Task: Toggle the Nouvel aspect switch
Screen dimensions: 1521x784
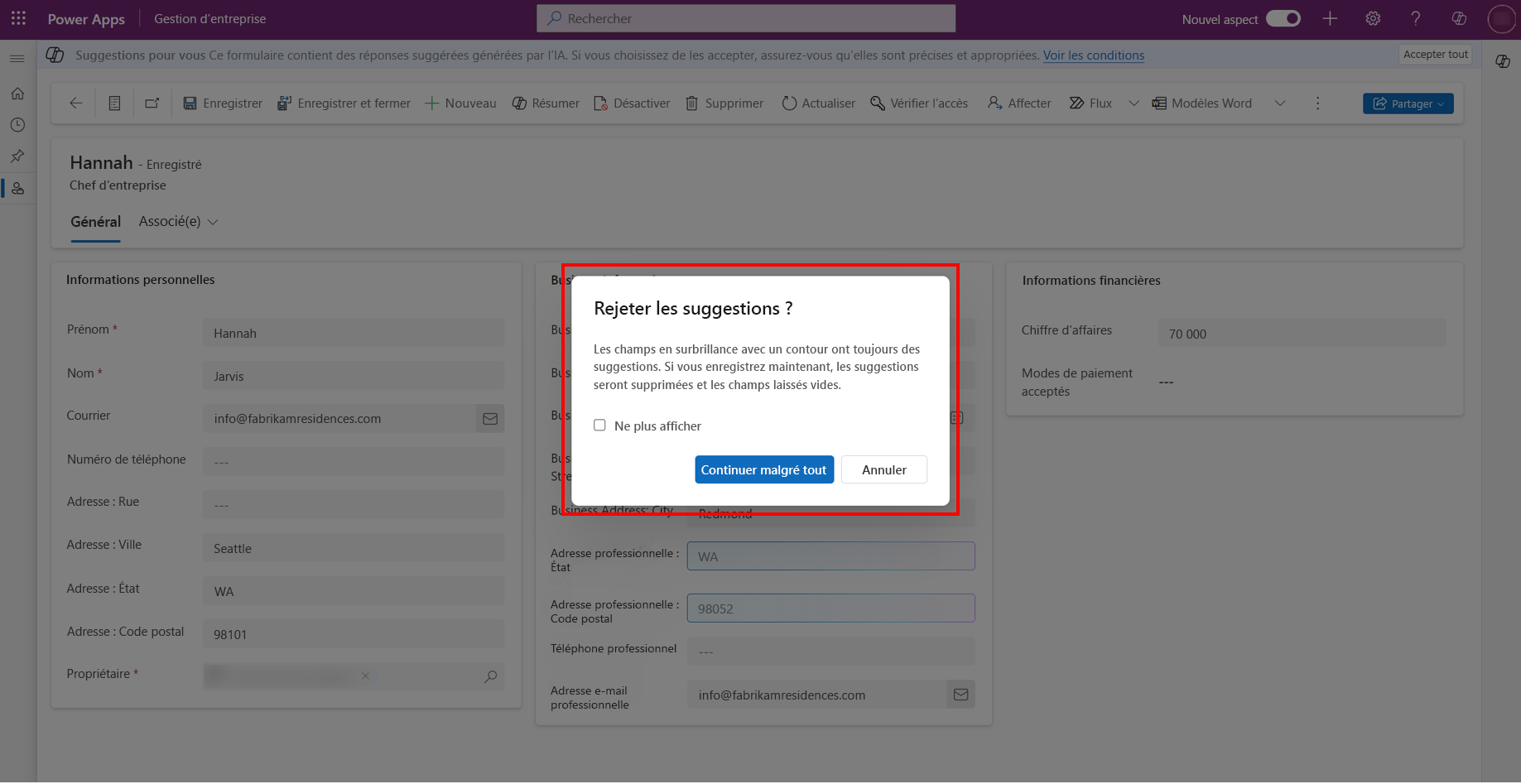Action: (1283, 18)
